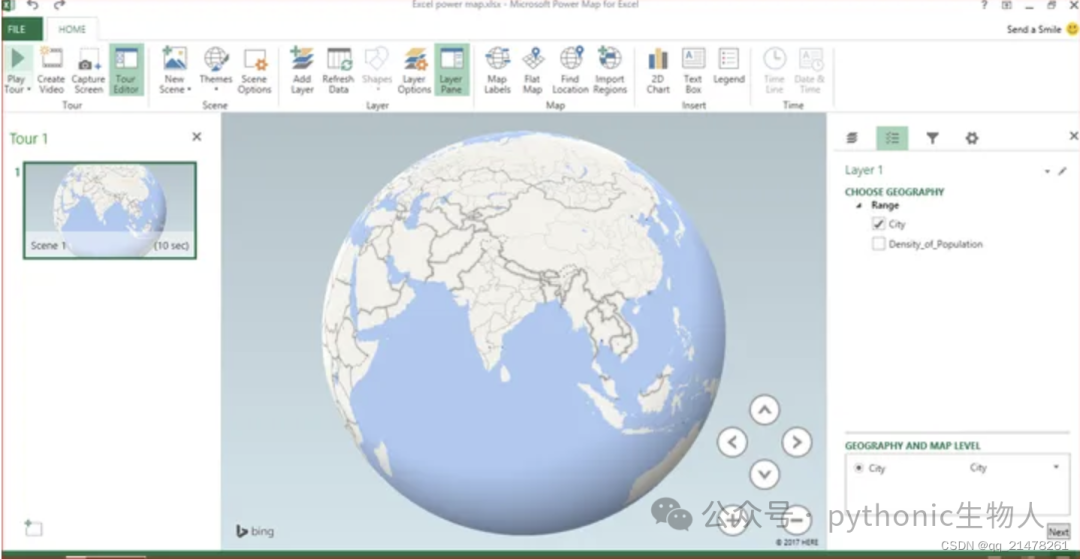Viewport: 1080px width, 559px height.
Task: Open layers list icon in Layer Pane
Action: pyautogui.click(x=853, y=138)
